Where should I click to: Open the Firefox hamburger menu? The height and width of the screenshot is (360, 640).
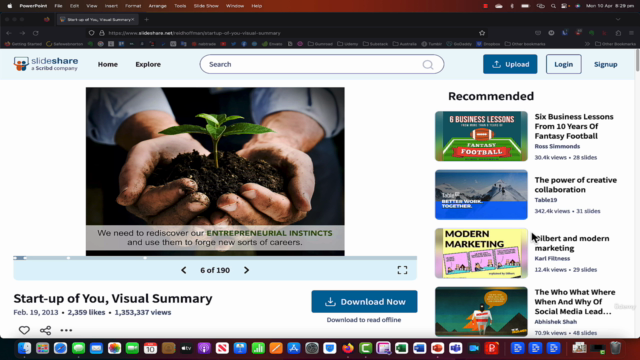(631, 33)
